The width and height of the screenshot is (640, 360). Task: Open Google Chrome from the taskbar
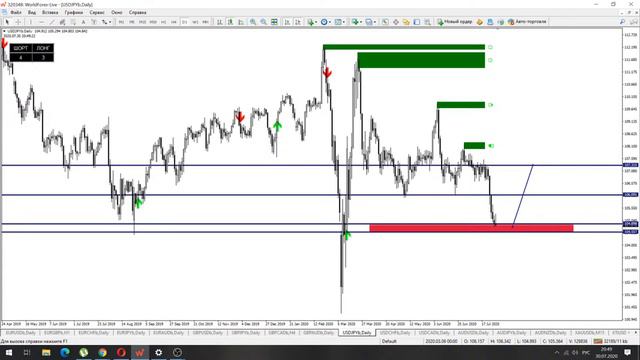click(x=102, y=352)
